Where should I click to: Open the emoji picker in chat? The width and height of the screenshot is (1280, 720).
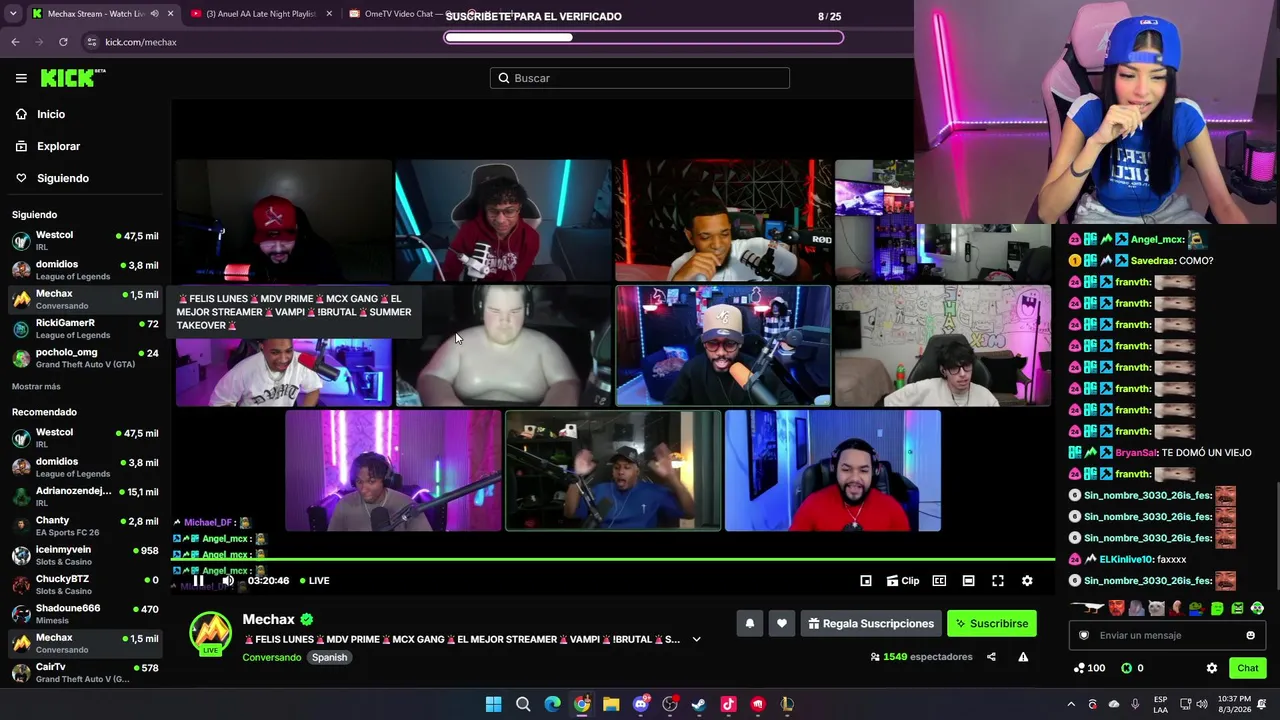point(1250,636)
